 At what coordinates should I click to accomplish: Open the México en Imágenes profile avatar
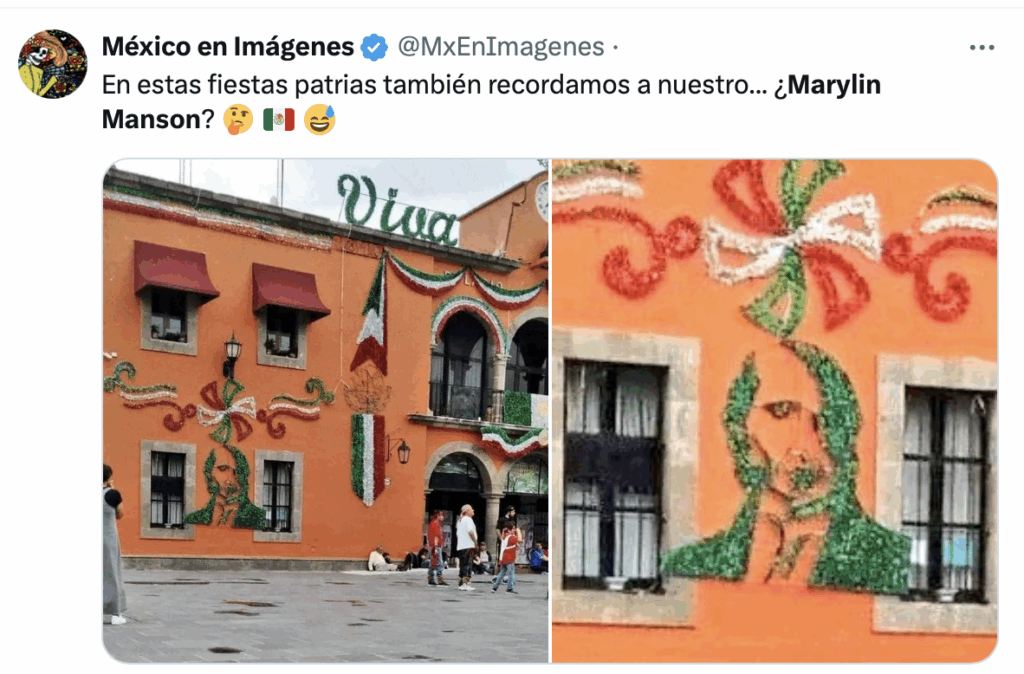click(x=52, y=64)
